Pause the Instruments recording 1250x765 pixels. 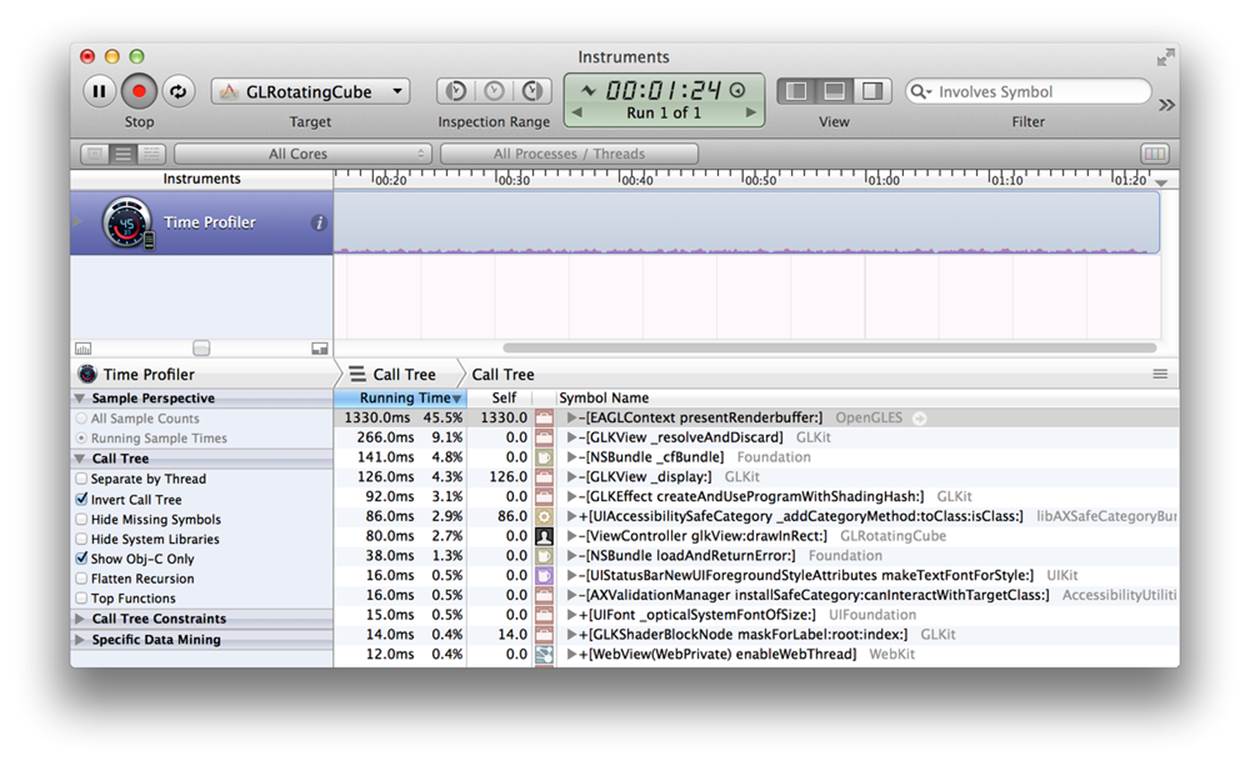tap(98, 92)
